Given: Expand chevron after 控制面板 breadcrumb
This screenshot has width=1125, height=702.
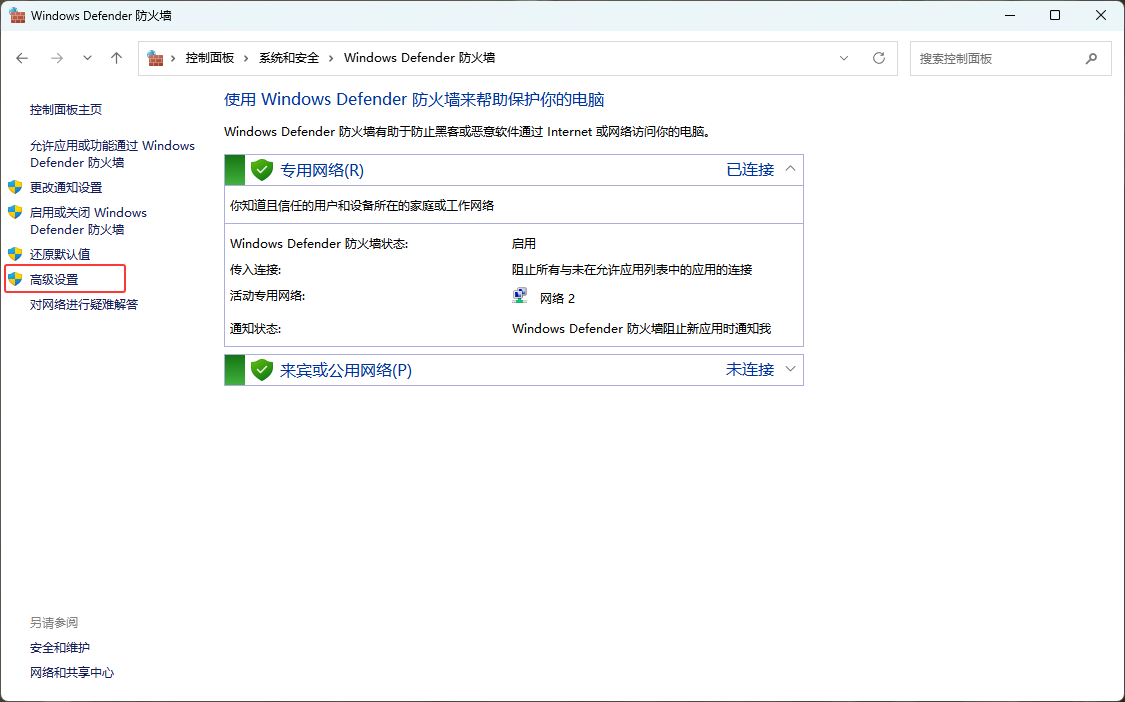Looking at the screenshot, I should (246, 58).
